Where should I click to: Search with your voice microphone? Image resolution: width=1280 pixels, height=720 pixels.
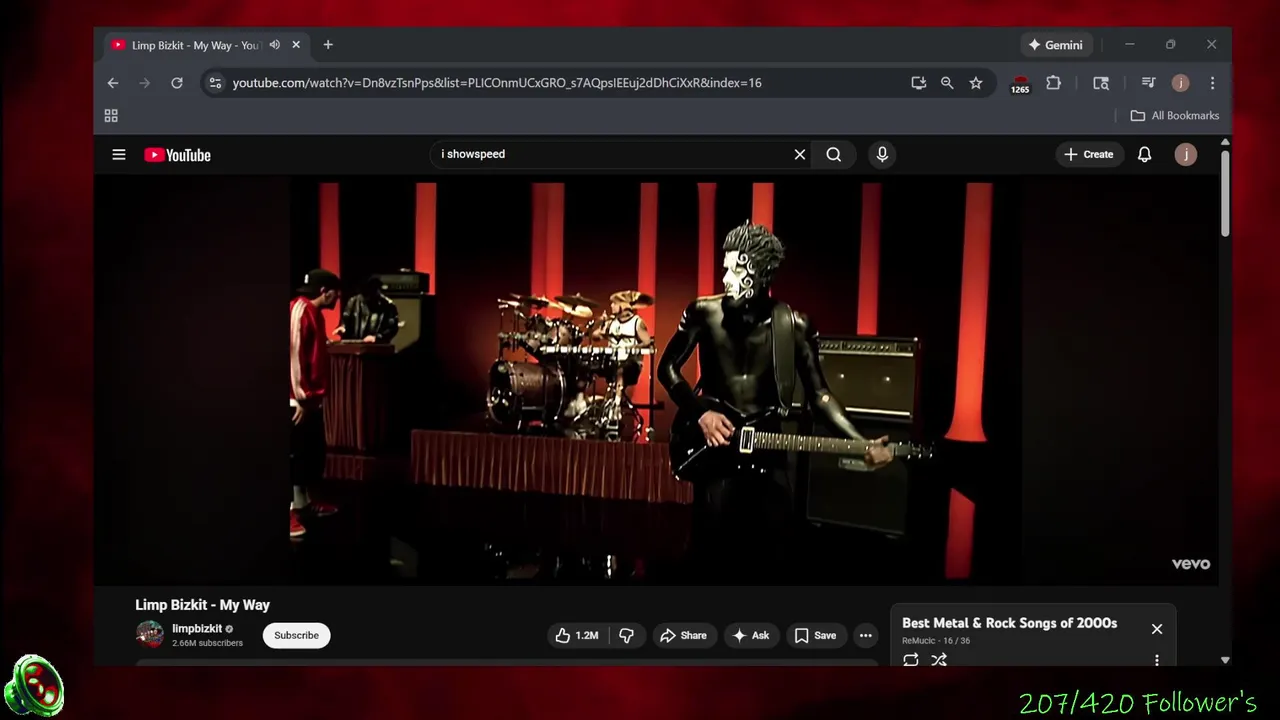[x=882, y=154]
